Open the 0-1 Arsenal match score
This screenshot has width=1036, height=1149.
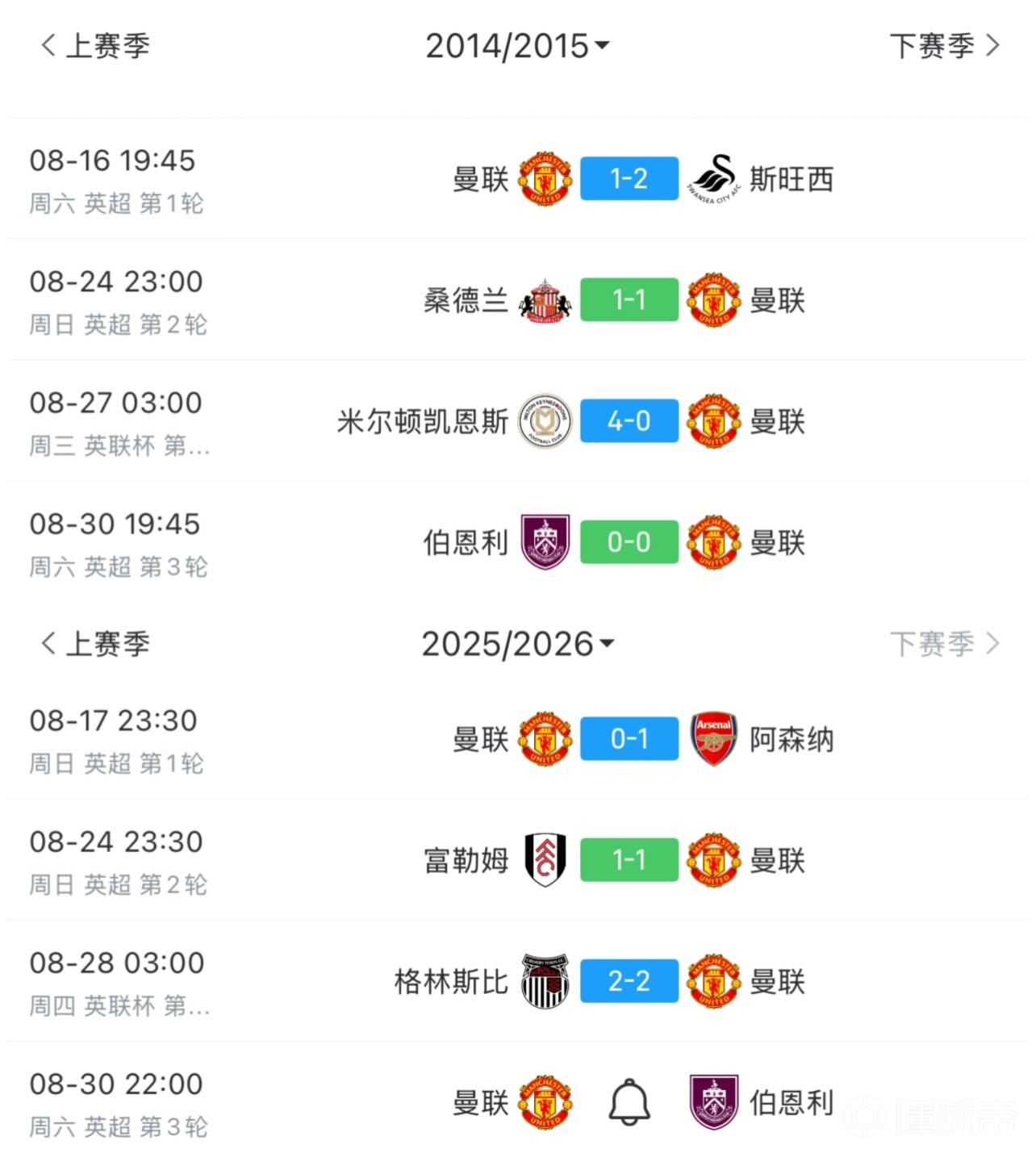click(x=629, y=739)
